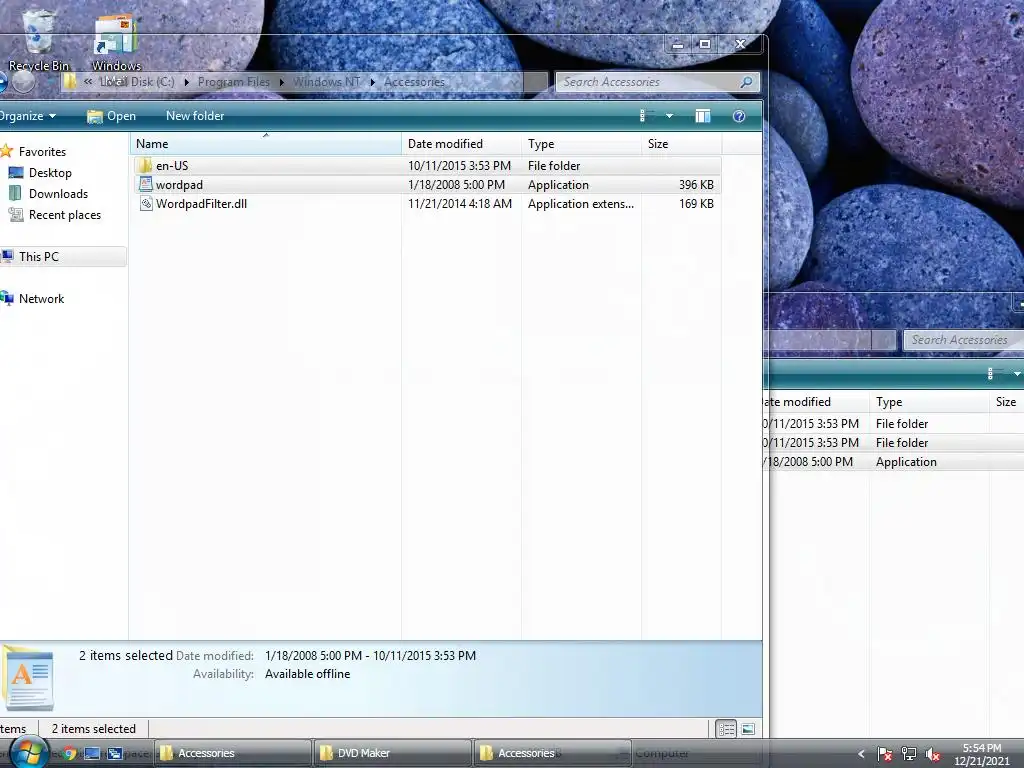Select Network label in navigation pane
The image size is (1024, 768).
[x=41, y=298]
